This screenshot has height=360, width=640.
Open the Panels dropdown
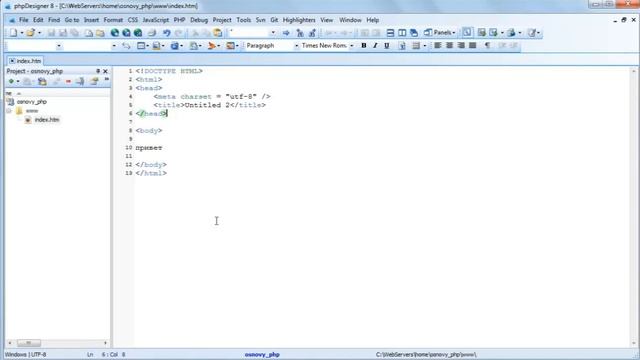point(440,33)
